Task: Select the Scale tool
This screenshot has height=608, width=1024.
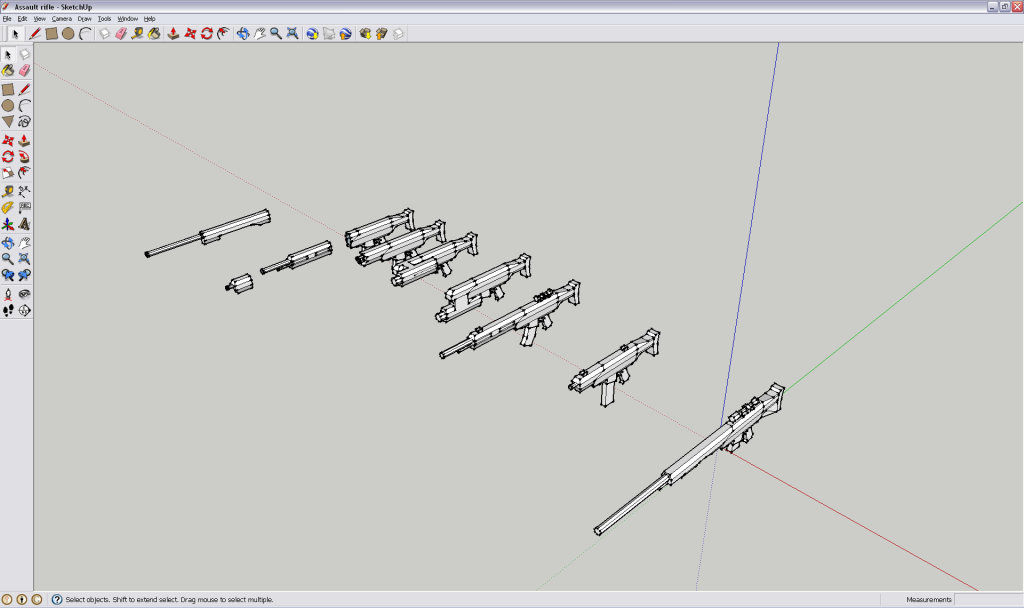Action: pyautogui.click(x=8, y=172)
